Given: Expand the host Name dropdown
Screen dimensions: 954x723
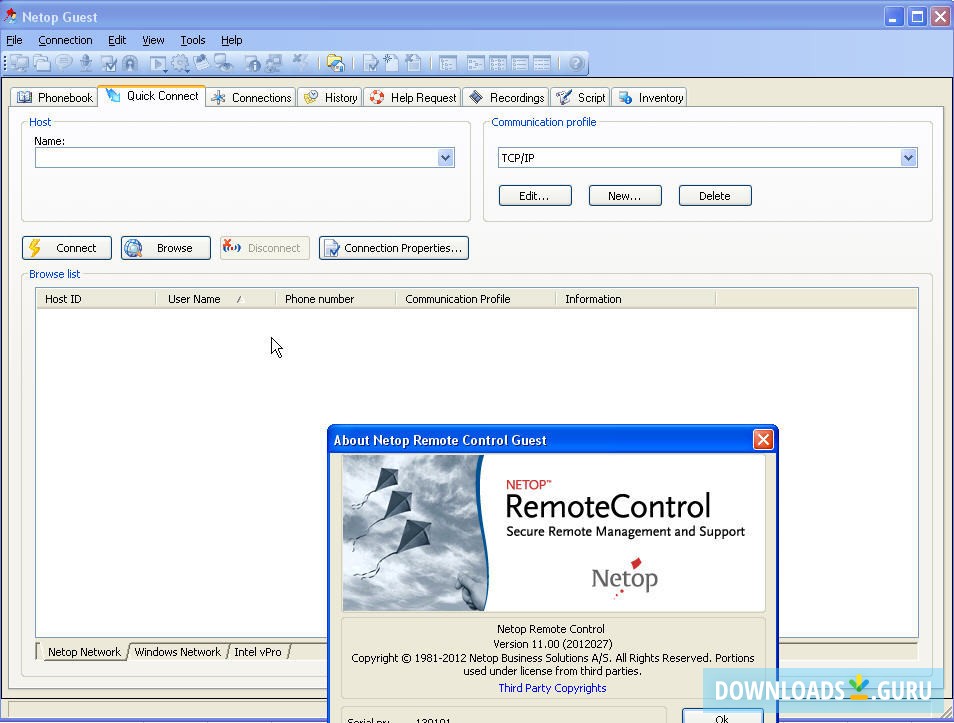Looking at the screenshot, I should 445,157.
